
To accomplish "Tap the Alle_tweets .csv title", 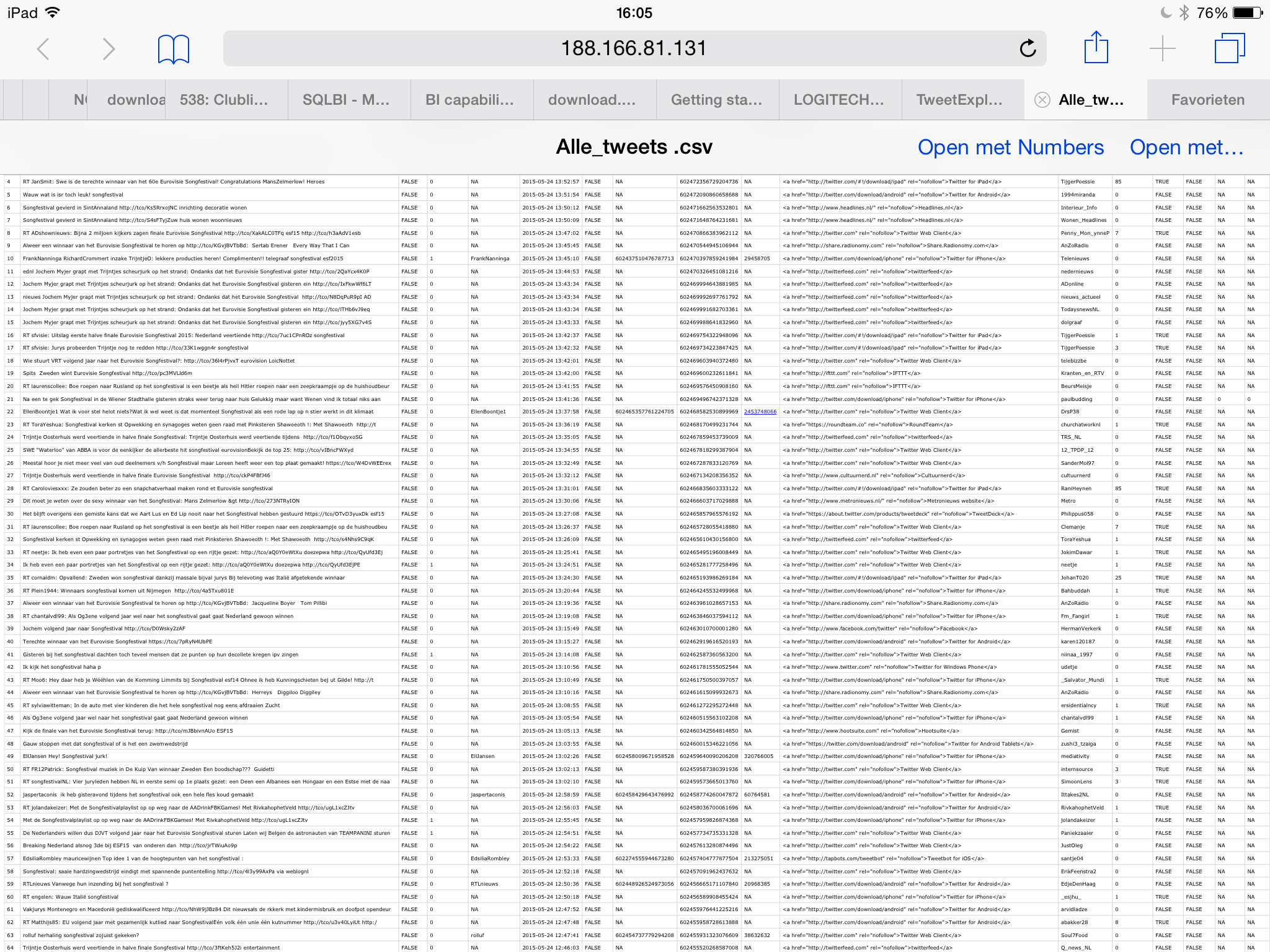I will pyautogui.click(x=634, y=147).
